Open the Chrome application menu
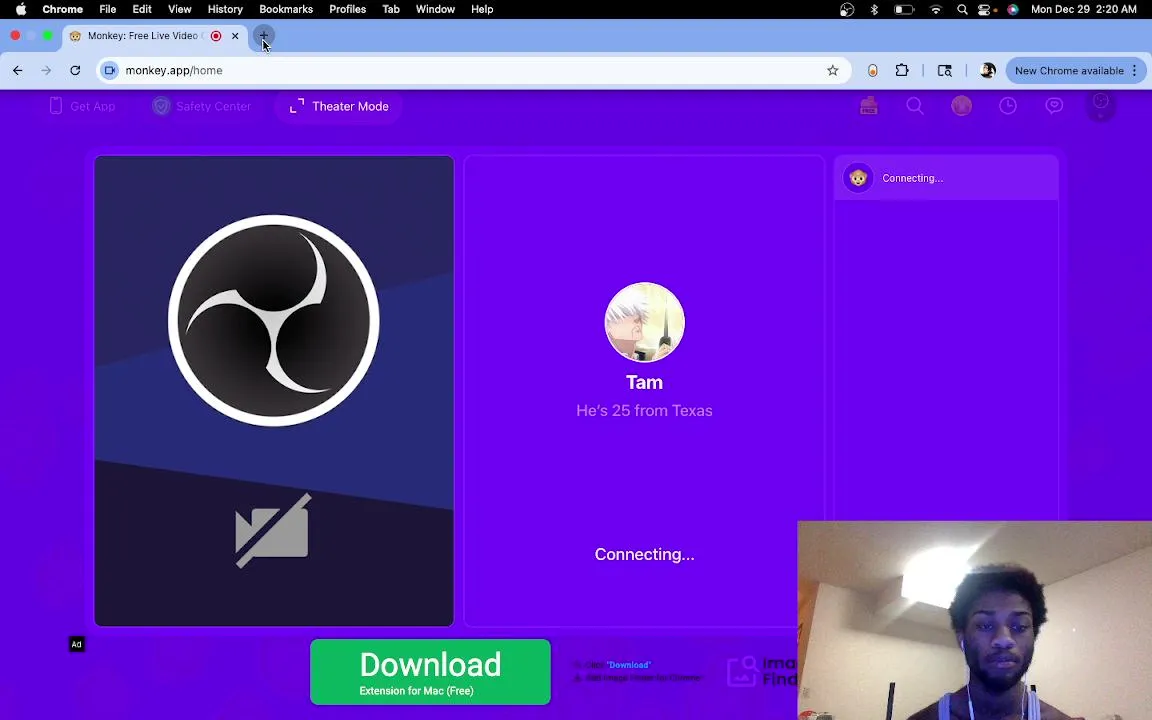 [x=62, y=9]
